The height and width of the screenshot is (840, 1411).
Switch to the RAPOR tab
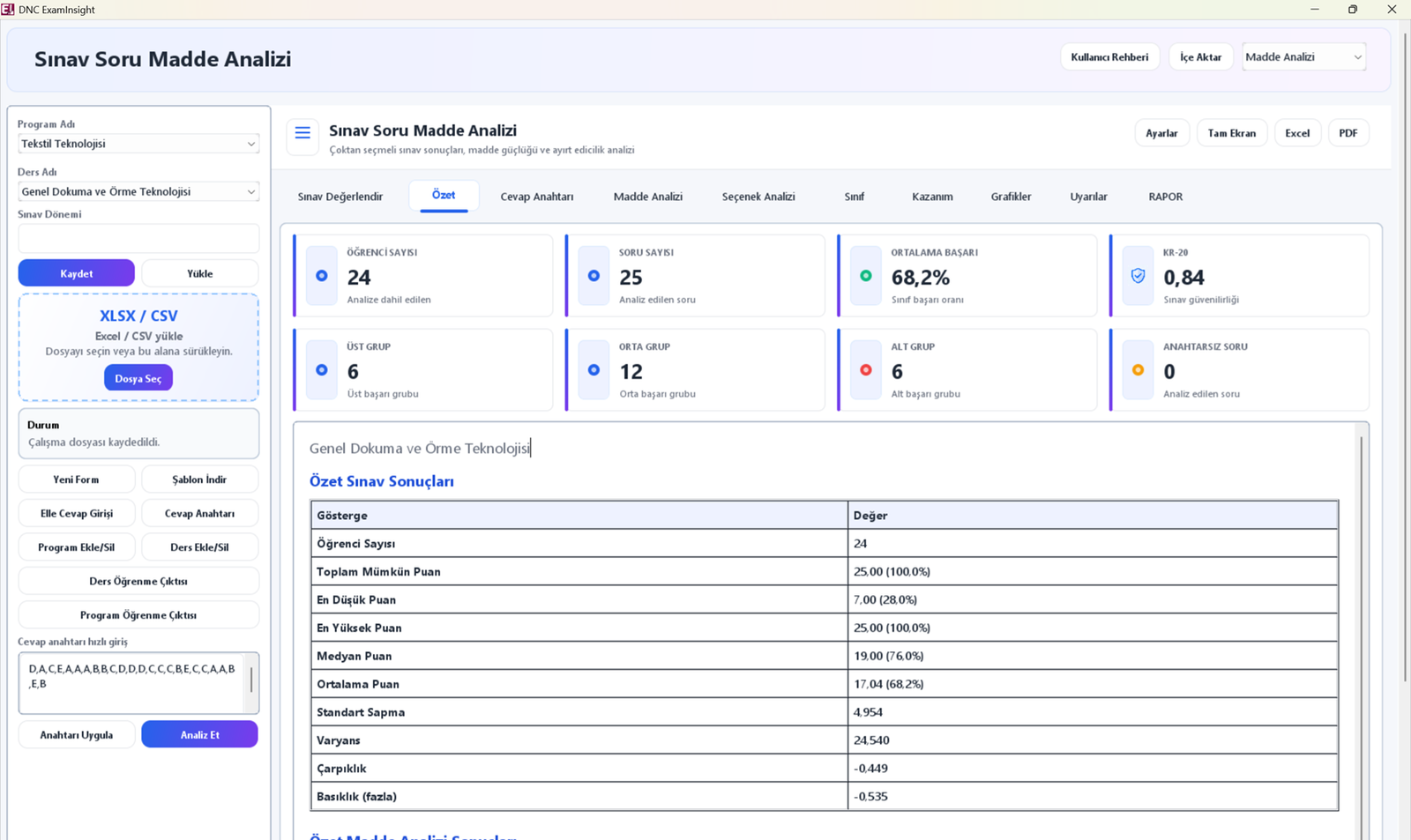coord(1165,197)
